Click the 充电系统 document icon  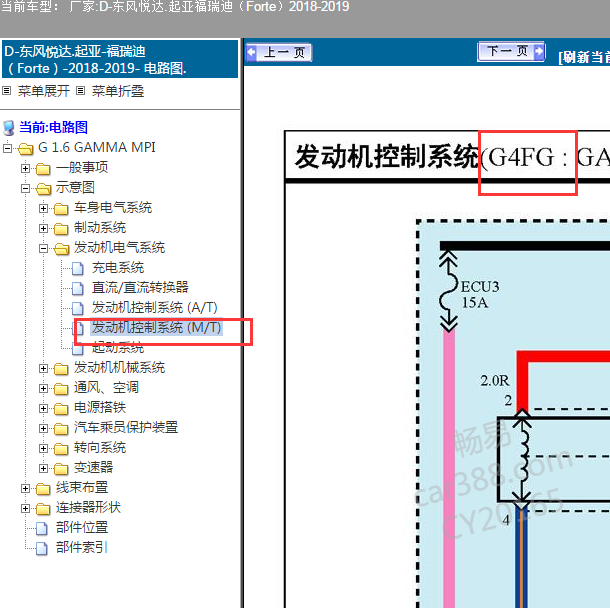point(78,268)
